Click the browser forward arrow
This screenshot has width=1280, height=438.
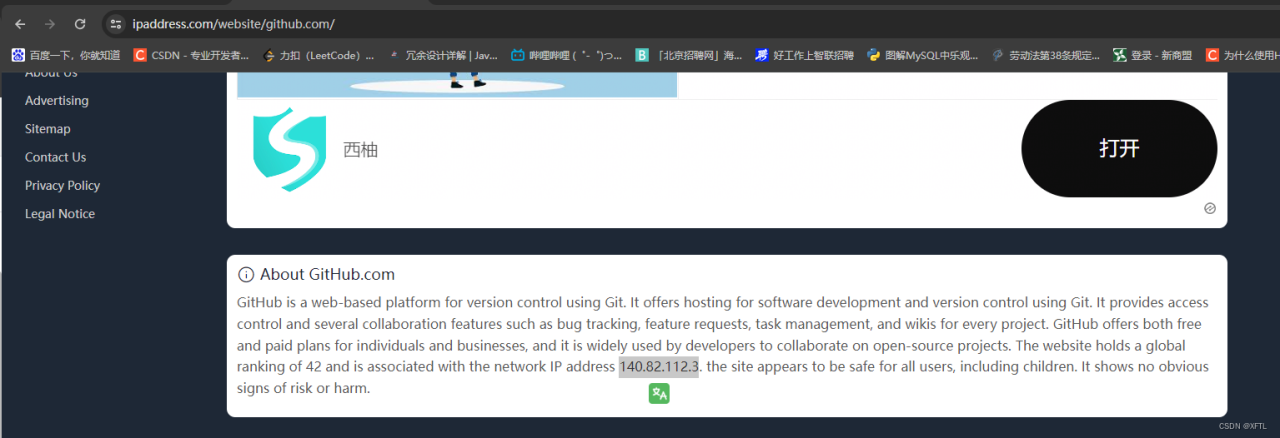50,24
